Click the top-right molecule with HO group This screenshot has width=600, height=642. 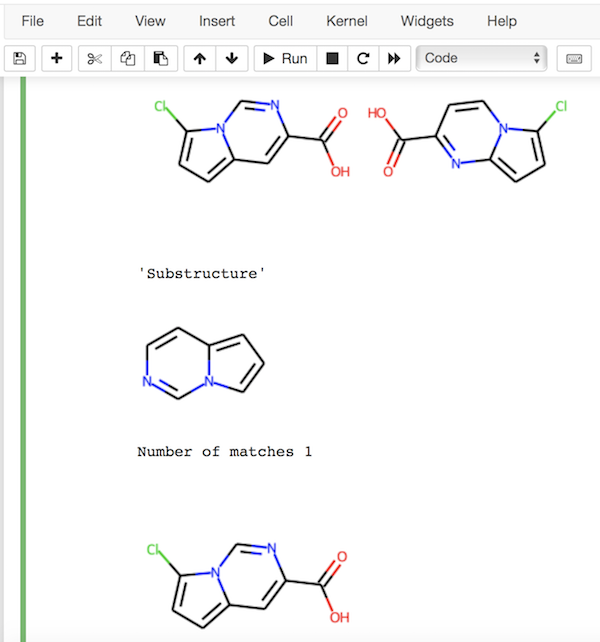[x=467, y=140]
